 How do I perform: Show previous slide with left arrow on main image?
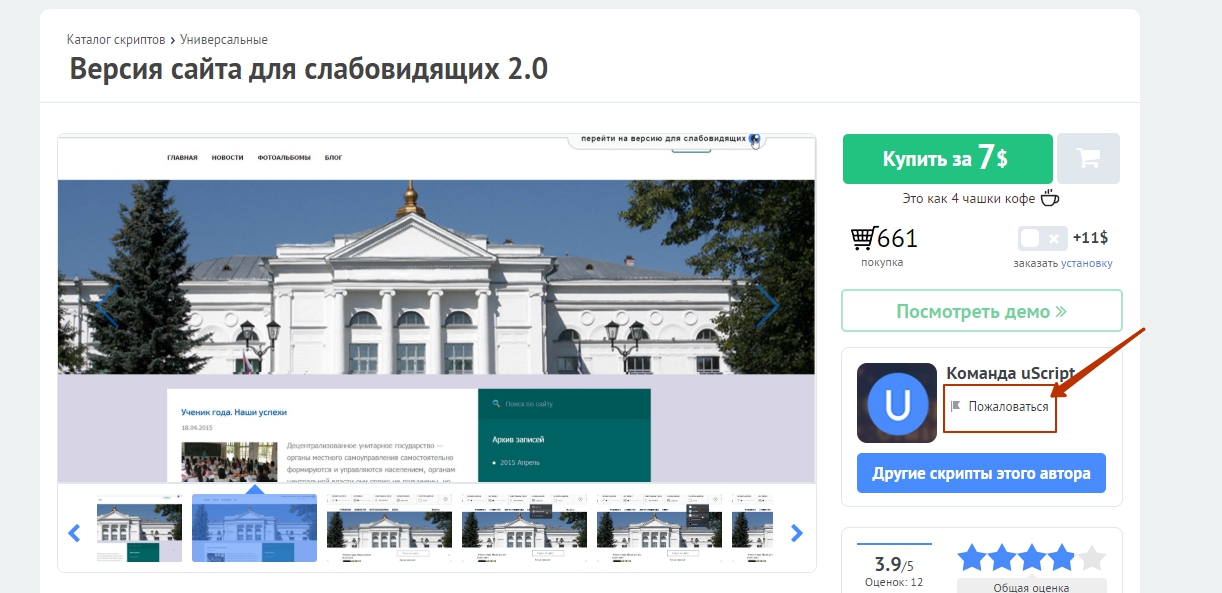107,308
